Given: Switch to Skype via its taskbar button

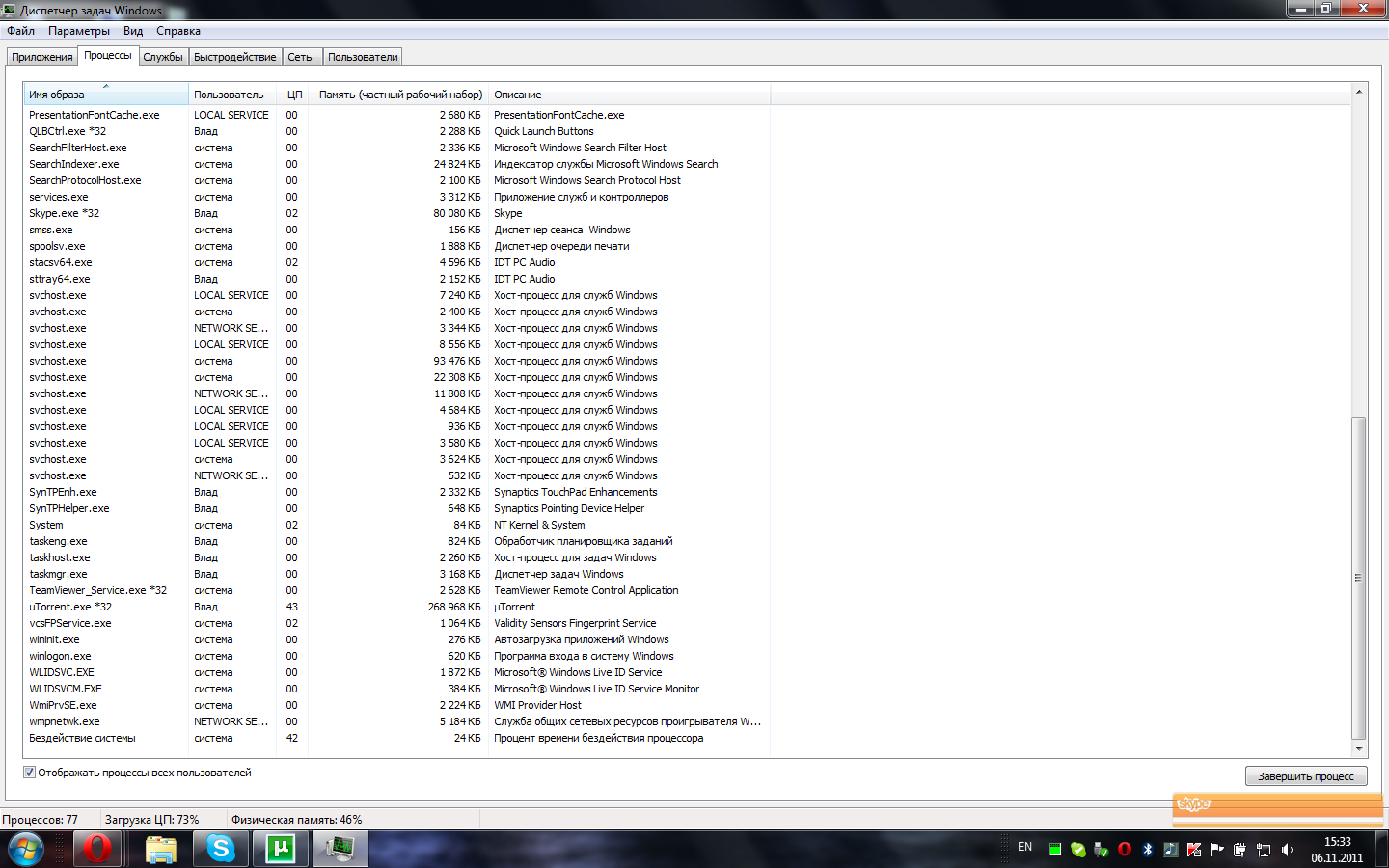Looking at the screenshot, I should (x=221, y=849).
